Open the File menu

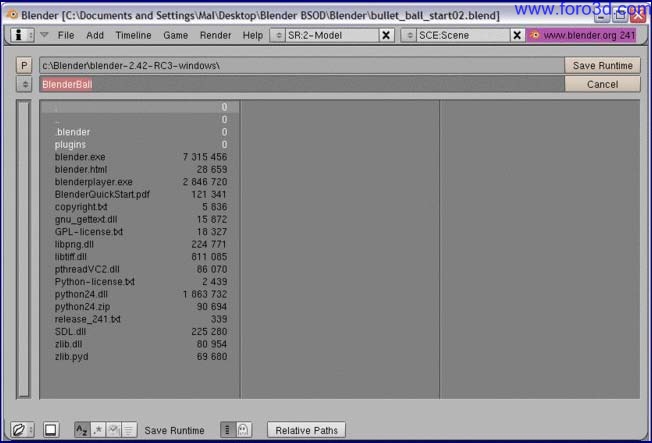66,35
